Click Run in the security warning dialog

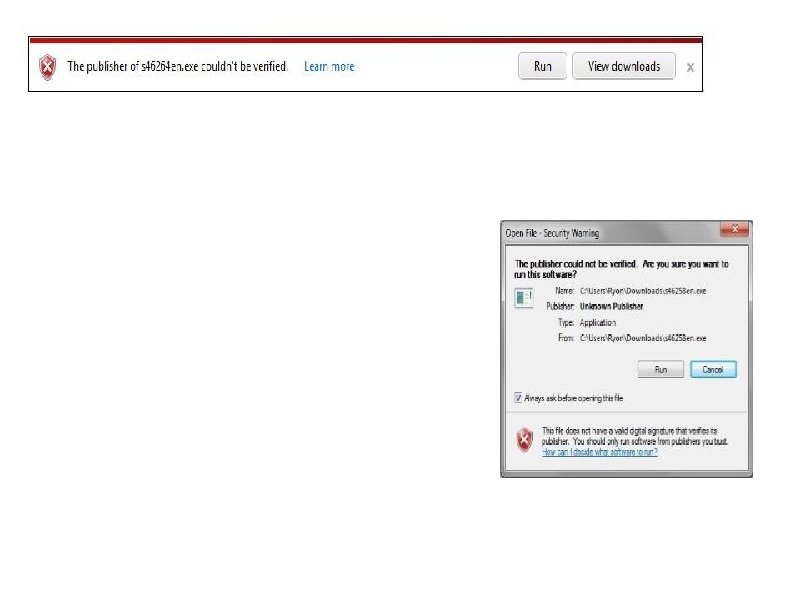660,369
